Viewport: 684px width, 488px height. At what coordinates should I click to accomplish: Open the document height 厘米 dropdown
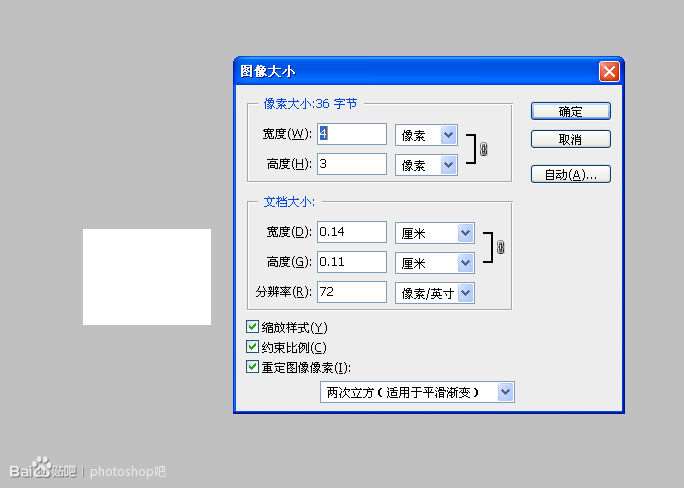[x=435, y=263]
